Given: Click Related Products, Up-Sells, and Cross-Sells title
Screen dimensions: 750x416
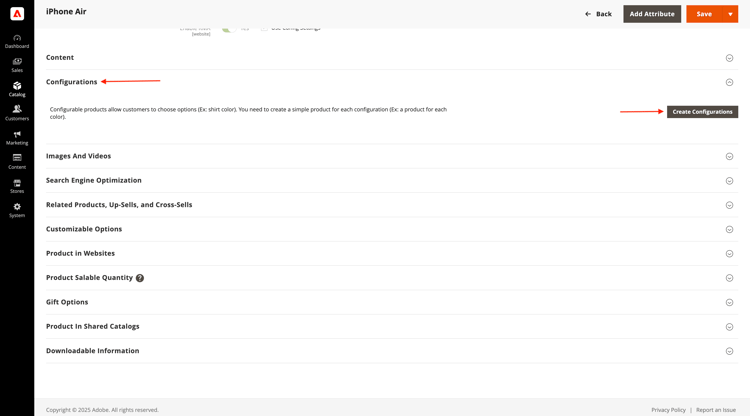Looking at the screenshot, I should click(x=119, y=205).
